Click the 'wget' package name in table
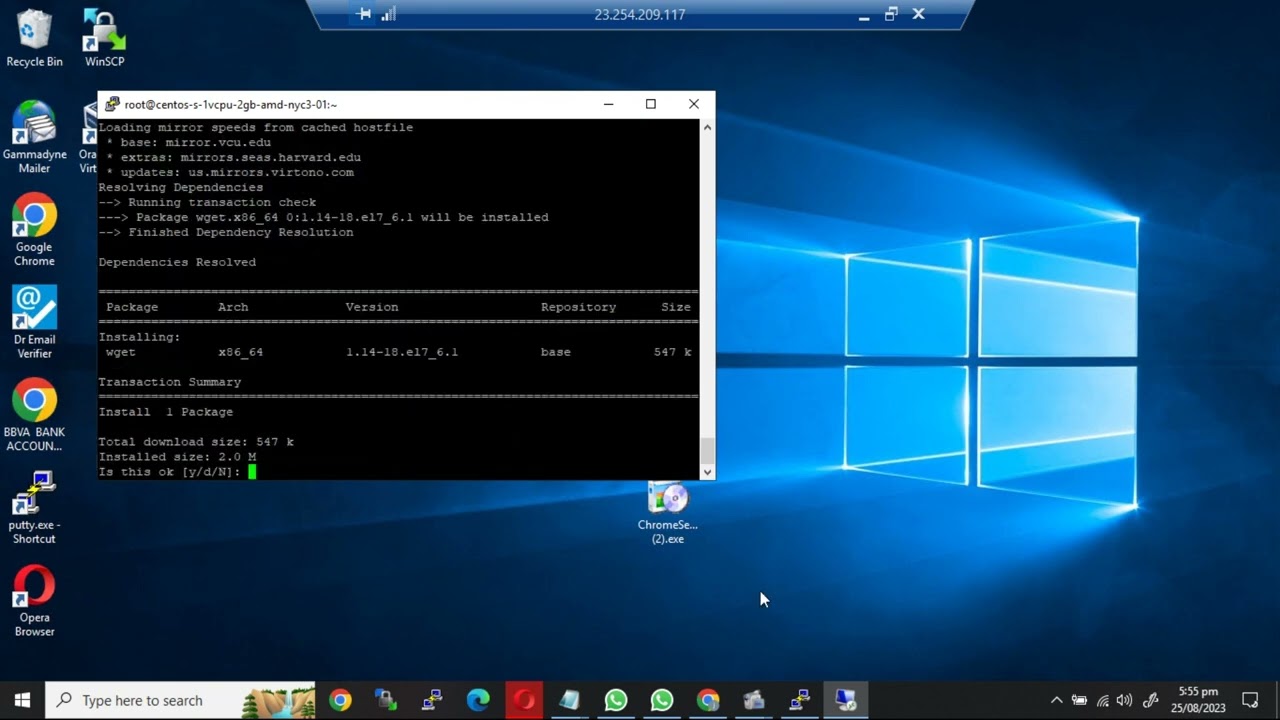1280x720 pixels. coord(120,352)
